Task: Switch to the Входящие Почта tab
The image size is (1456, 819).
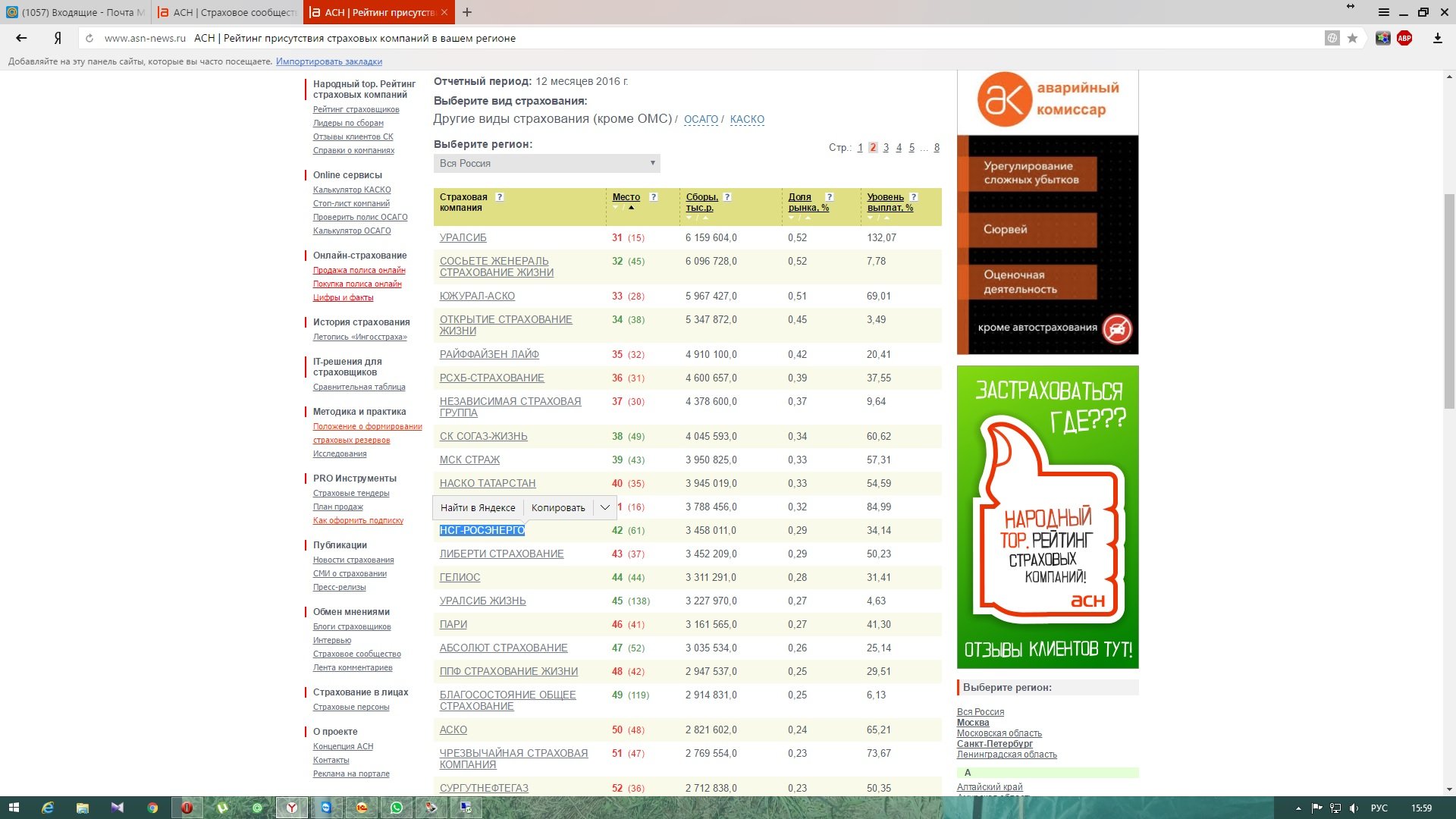Action: point(76,12)
